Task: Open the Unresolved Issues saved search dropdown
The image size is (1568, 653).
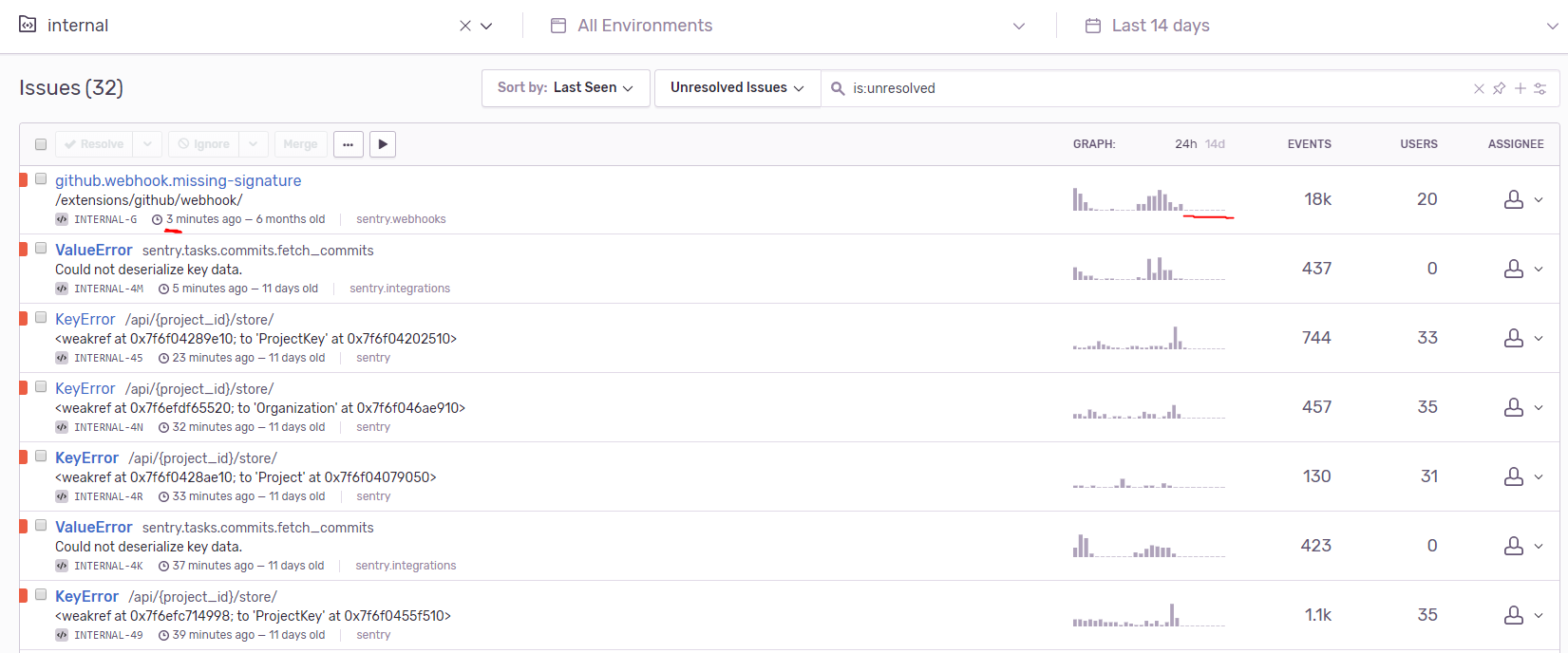Action: pos(737,87)
